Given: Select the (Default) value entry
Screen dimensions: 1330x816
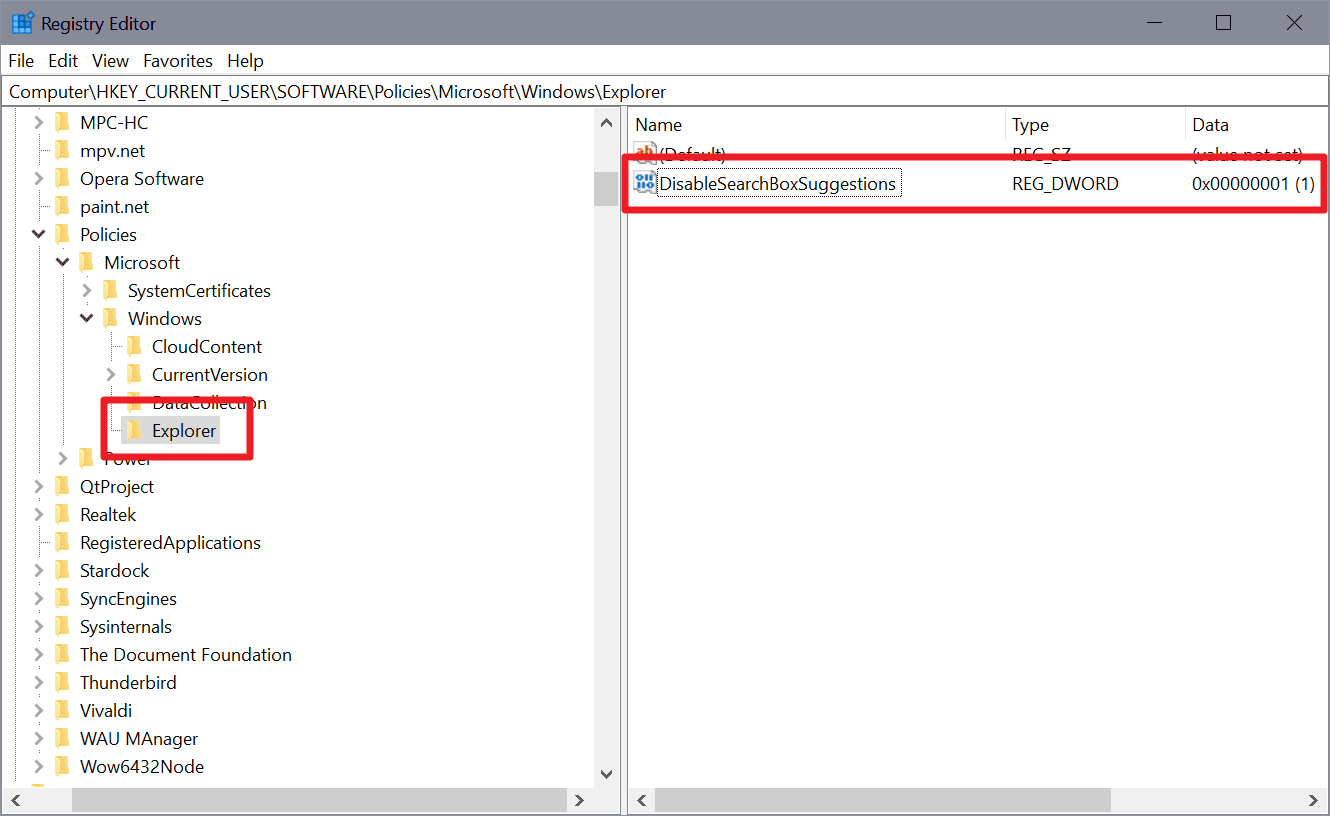Looking at the screenshot, I should (x=692, y=154).
